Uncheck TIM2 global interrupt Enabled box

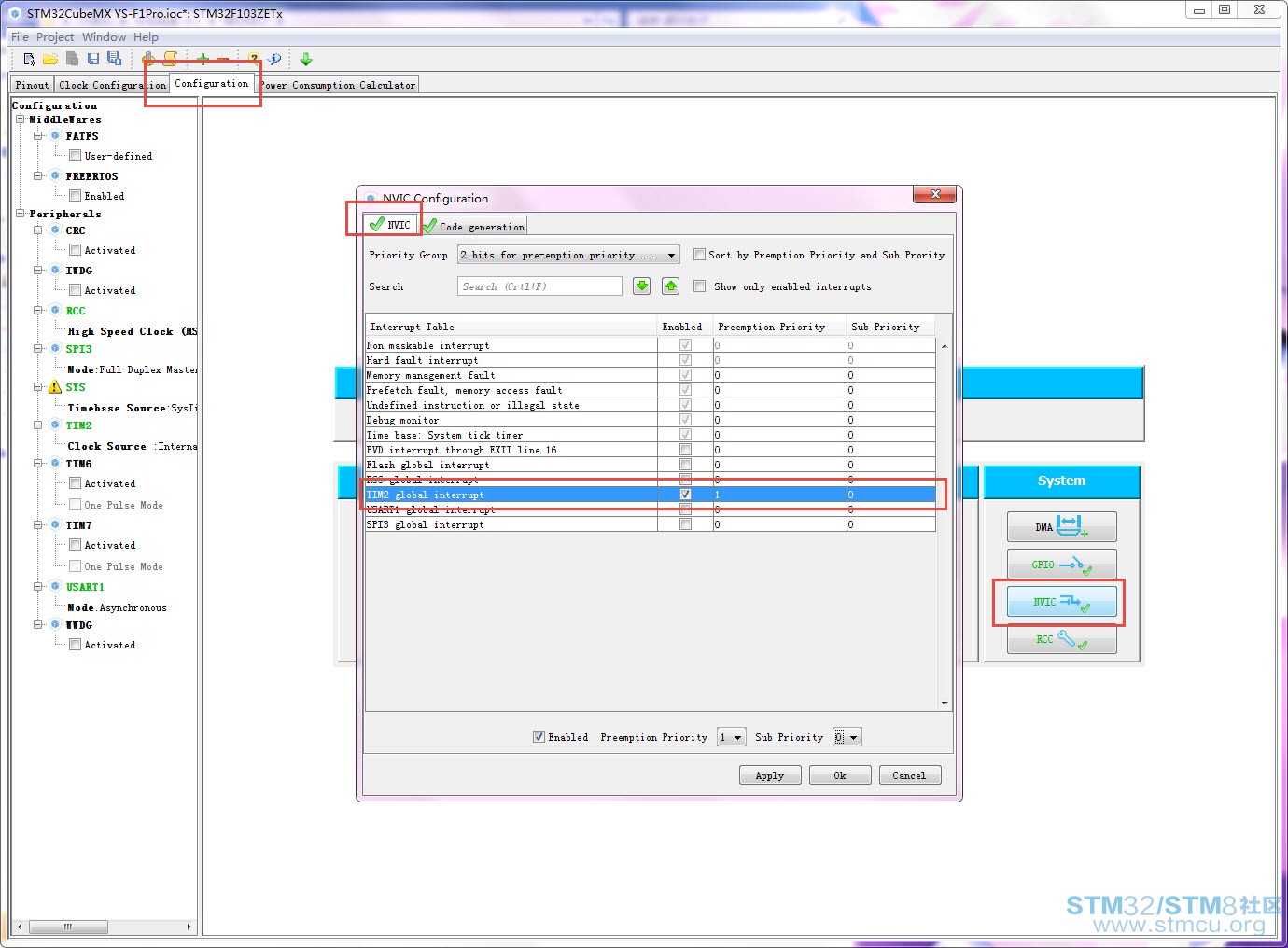click(x=686, y=495)
